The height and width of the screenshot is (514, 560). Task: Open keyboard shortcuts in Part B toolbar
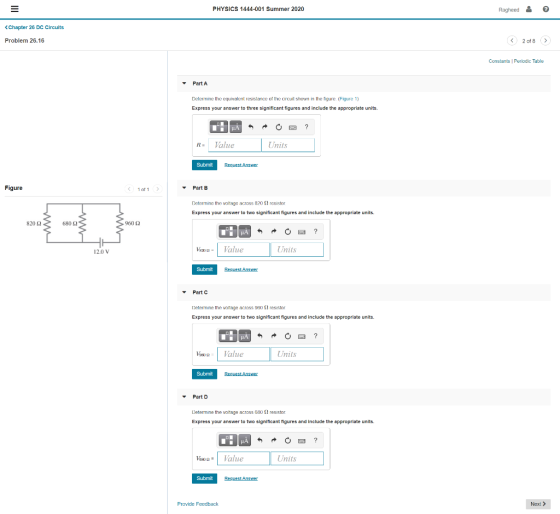click(302, 231)
